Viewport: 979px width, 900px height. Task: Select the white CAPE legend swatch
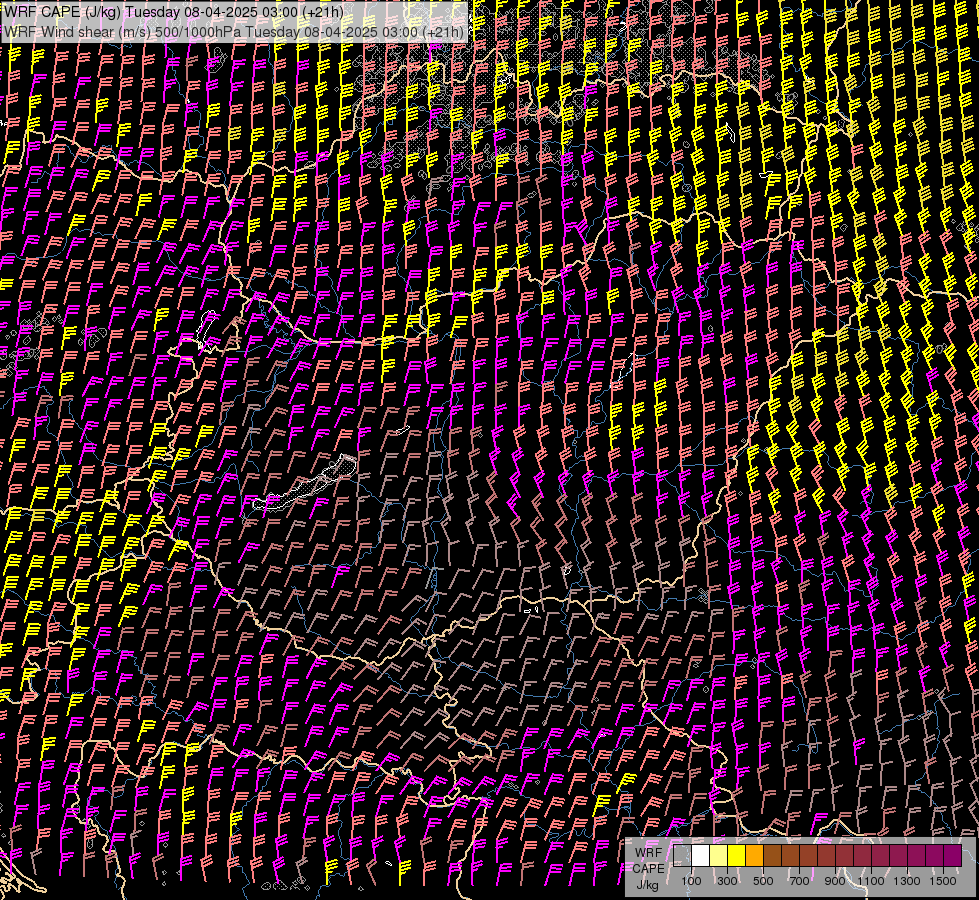[701, 856]
